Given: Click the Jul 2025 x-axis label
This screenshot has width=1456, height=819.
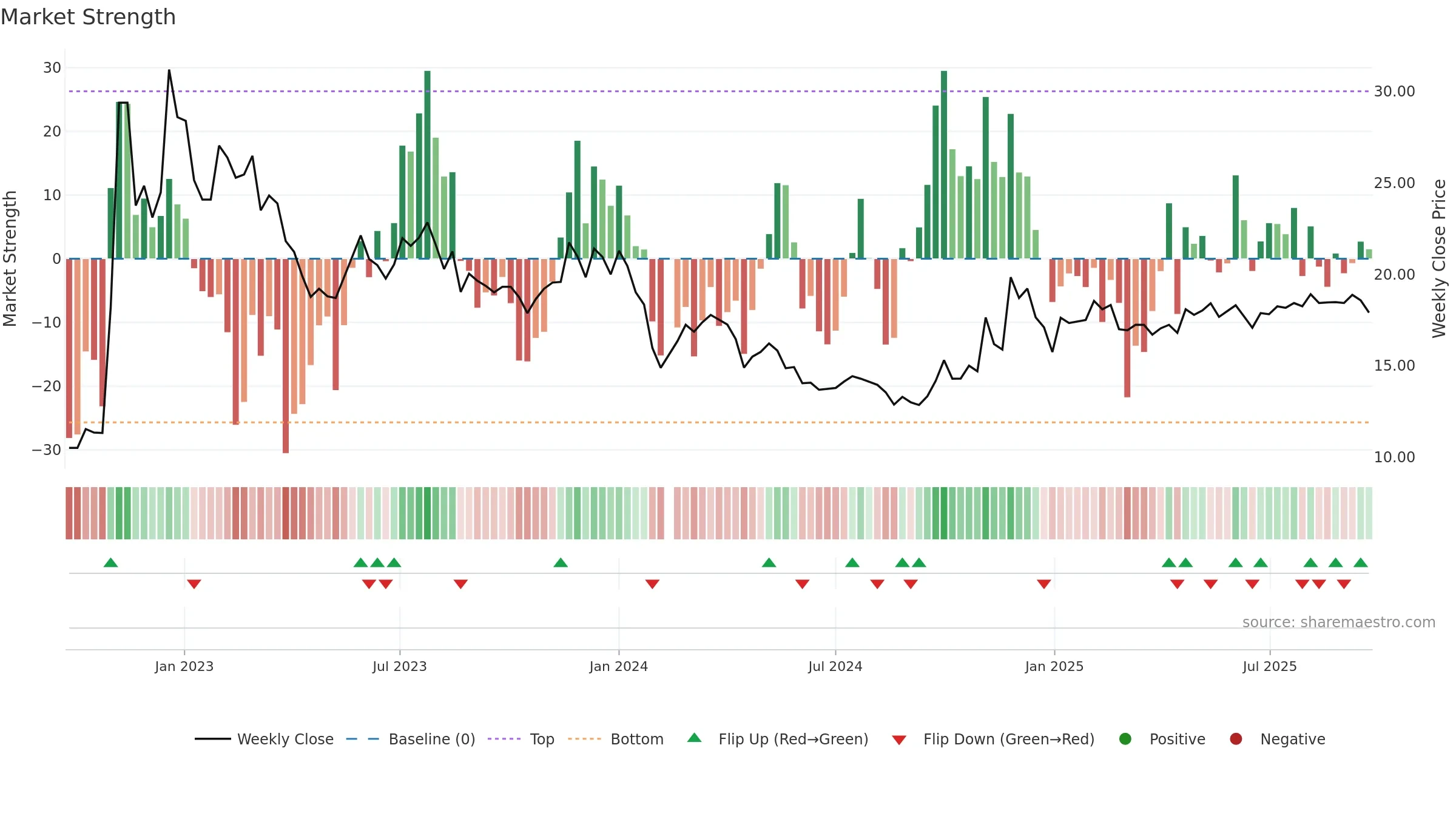Looking at the screenshot, I should [1270, 666].
